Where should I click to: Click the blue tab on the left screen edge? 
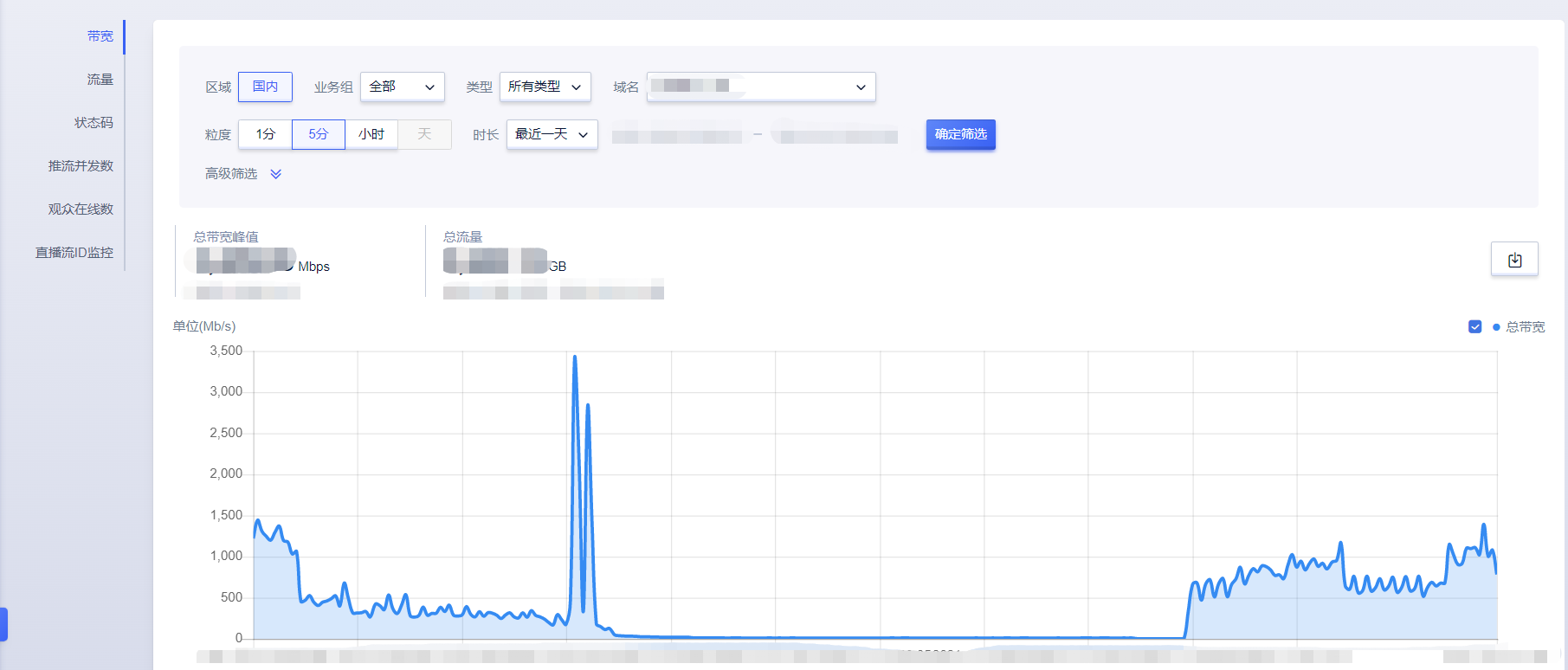3,624
